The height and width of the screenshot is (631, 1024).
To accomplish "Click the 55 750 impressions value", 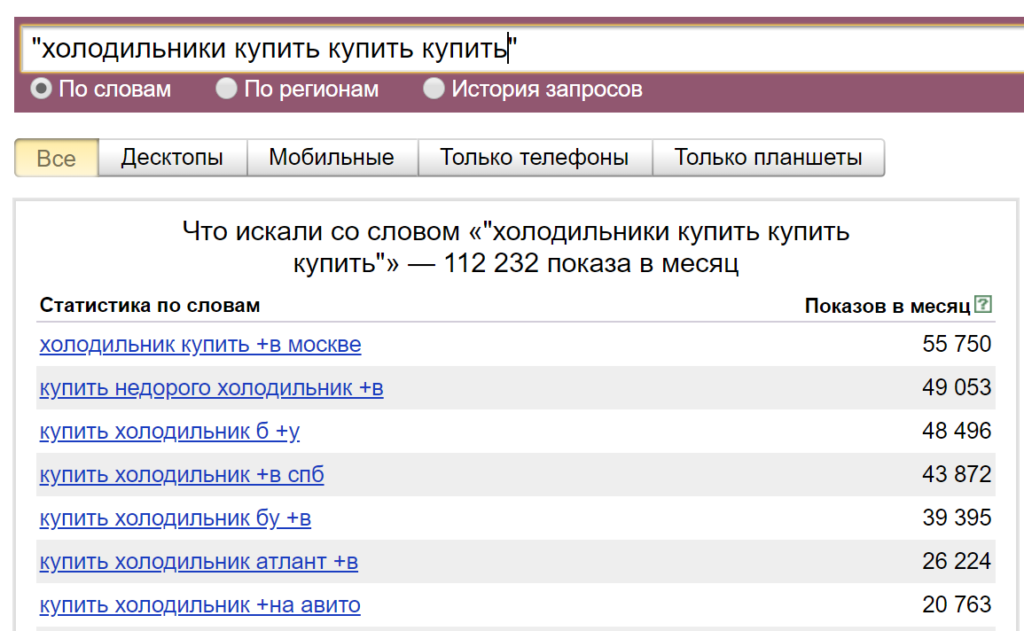I will (956, 345).
